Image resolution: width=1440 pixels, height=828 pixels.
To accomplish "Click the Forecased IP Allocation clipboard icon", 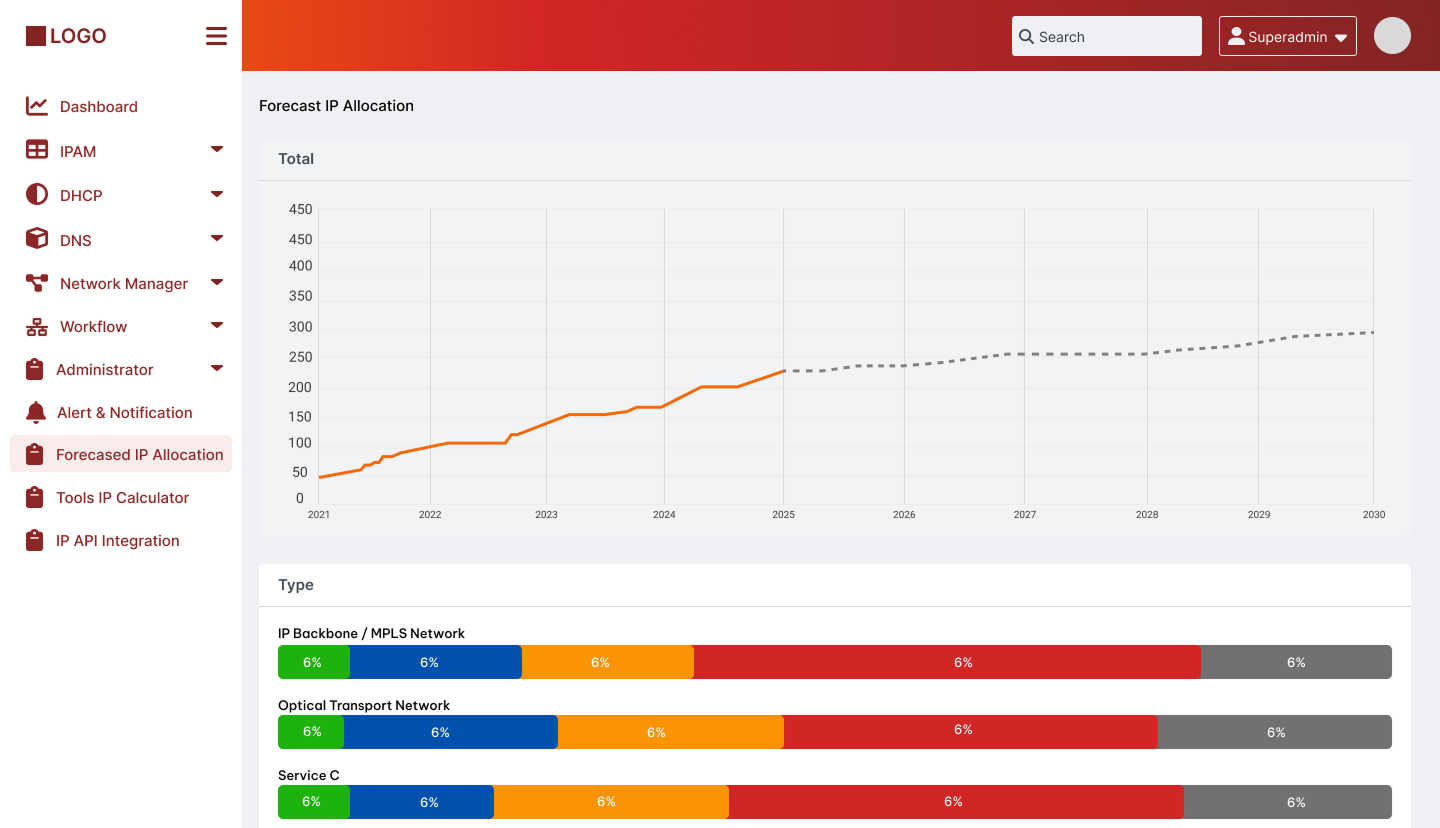I will tap(35, 454).
